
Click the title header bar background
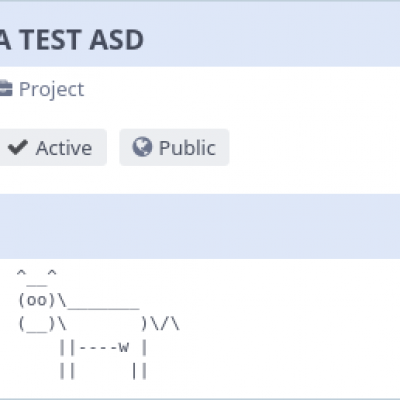click(x=200, y=35)
